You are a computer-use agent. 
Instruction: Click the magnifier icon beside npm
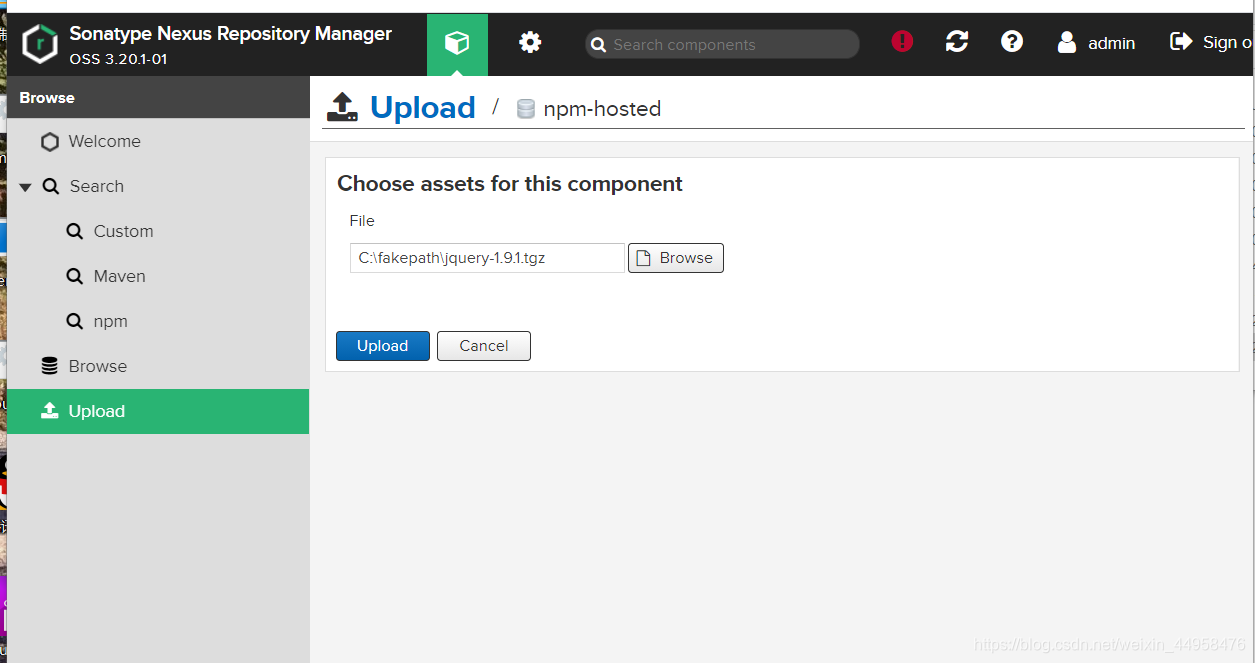click(x=75, y=322)
